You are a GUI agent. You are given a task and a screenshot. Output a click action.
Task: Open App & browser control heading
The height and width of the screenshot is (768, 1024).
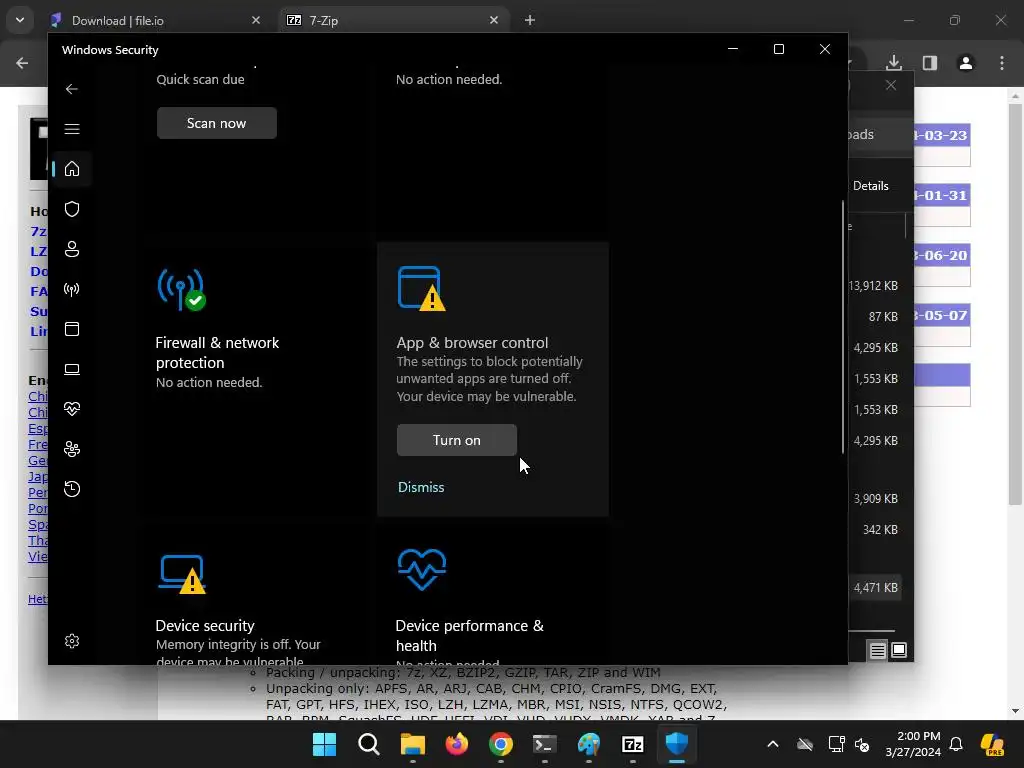[472, 343]
